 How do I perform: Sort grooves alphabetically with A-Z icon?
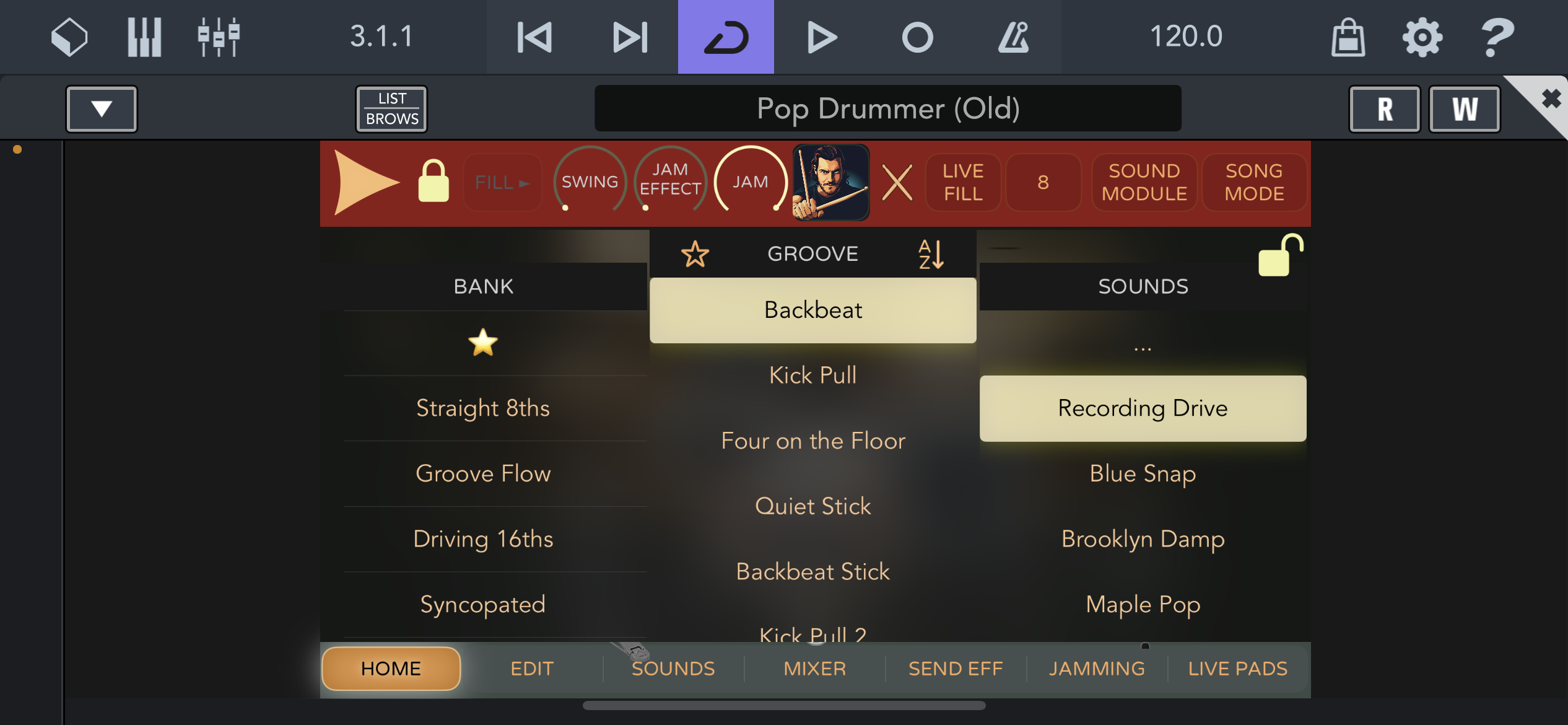[x=931, y=254]
